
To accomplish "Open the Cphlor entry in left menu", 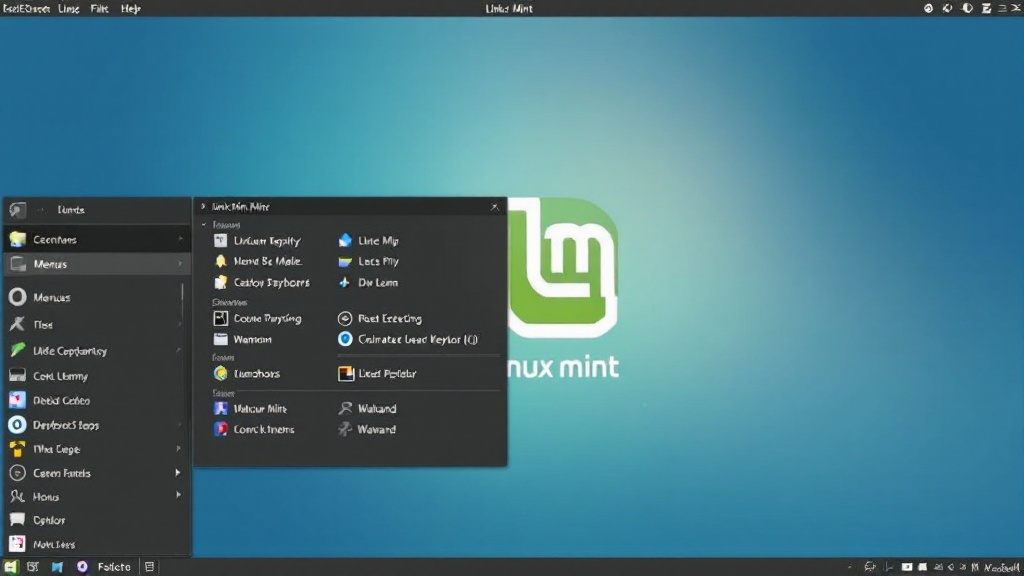I will point(97,520).
